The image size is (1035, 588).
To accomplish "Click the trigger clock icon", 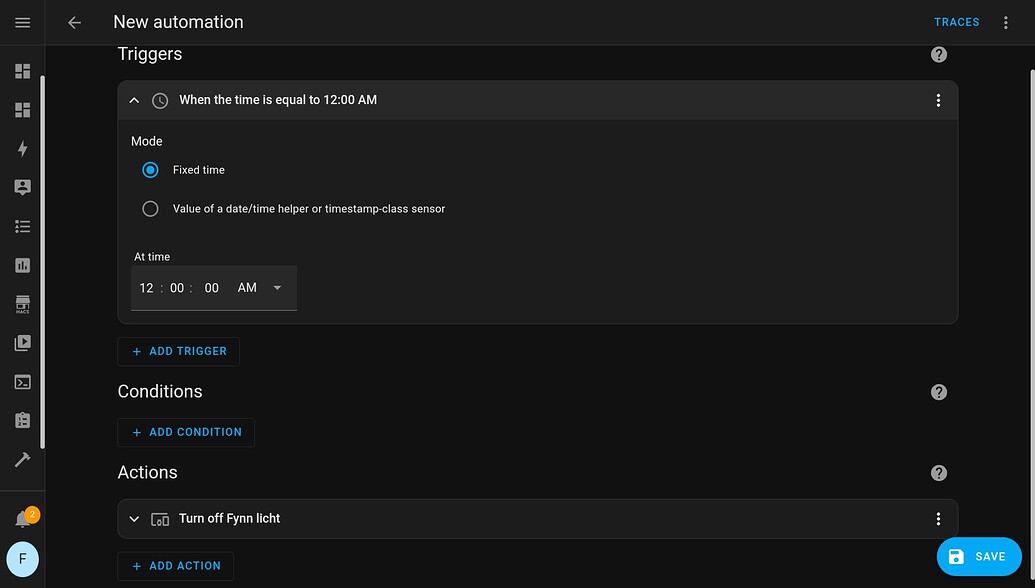I will [159, 100].
